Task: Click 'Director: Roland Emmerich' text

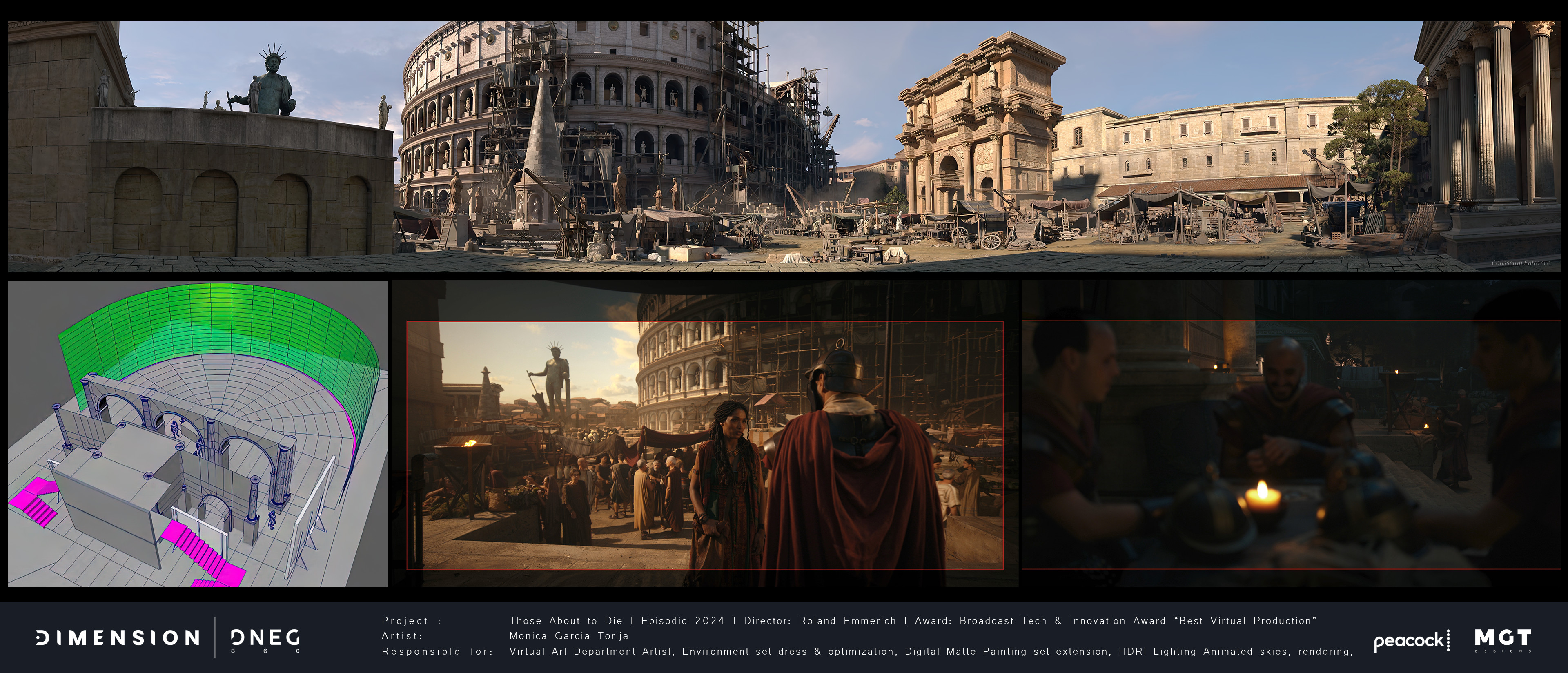Action: coord(820,621)
